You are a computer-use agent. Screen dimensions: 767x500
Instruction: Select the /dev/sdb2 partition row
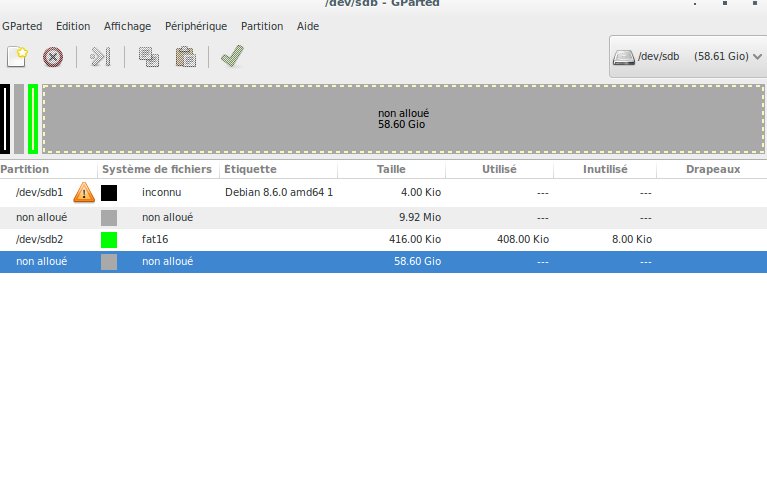click(x=384, y=239)
